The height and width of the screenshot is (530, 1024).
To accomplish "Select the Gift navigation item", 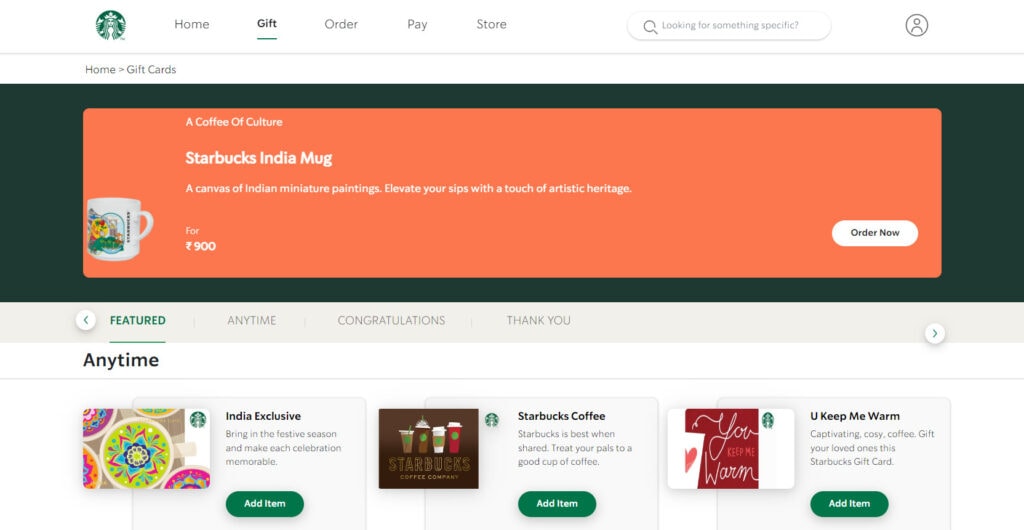I will coord(266,23).
